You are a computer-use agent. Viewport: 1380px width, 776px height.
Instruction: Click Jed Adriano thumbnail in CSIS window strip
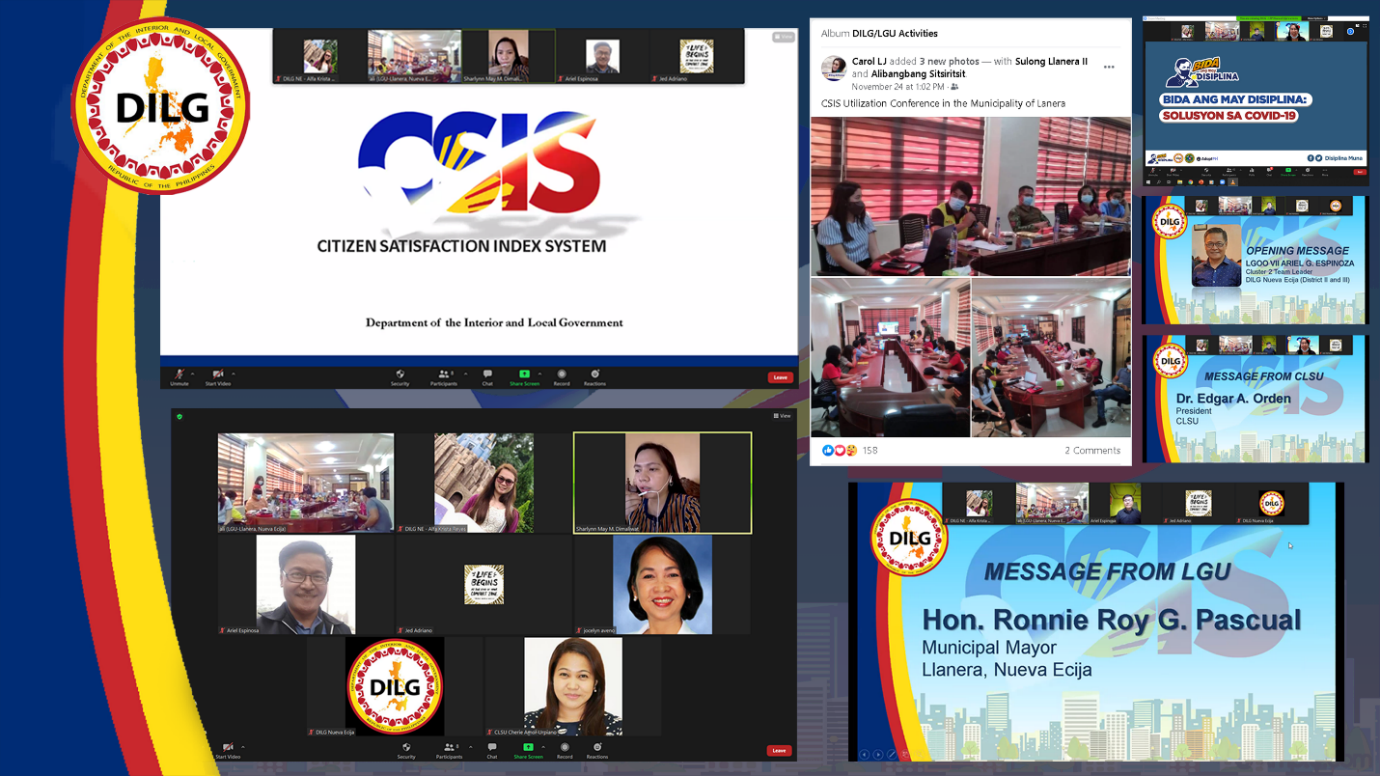(696, 56)
